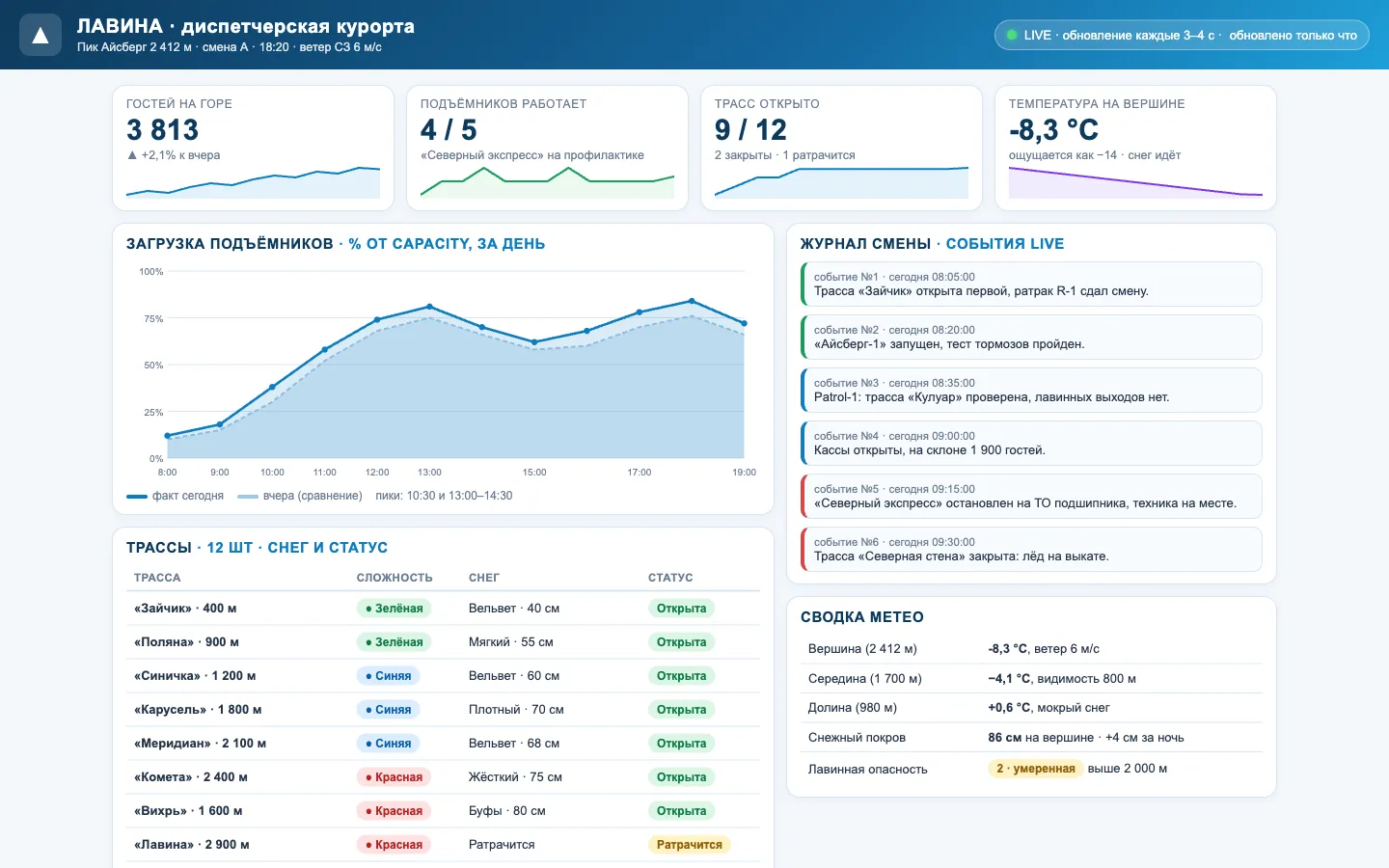Viewport: 1389px width, 868px height.
Task: Click the value "−4,1 °C, видимость 800 м"
Action: (1062, 679)
